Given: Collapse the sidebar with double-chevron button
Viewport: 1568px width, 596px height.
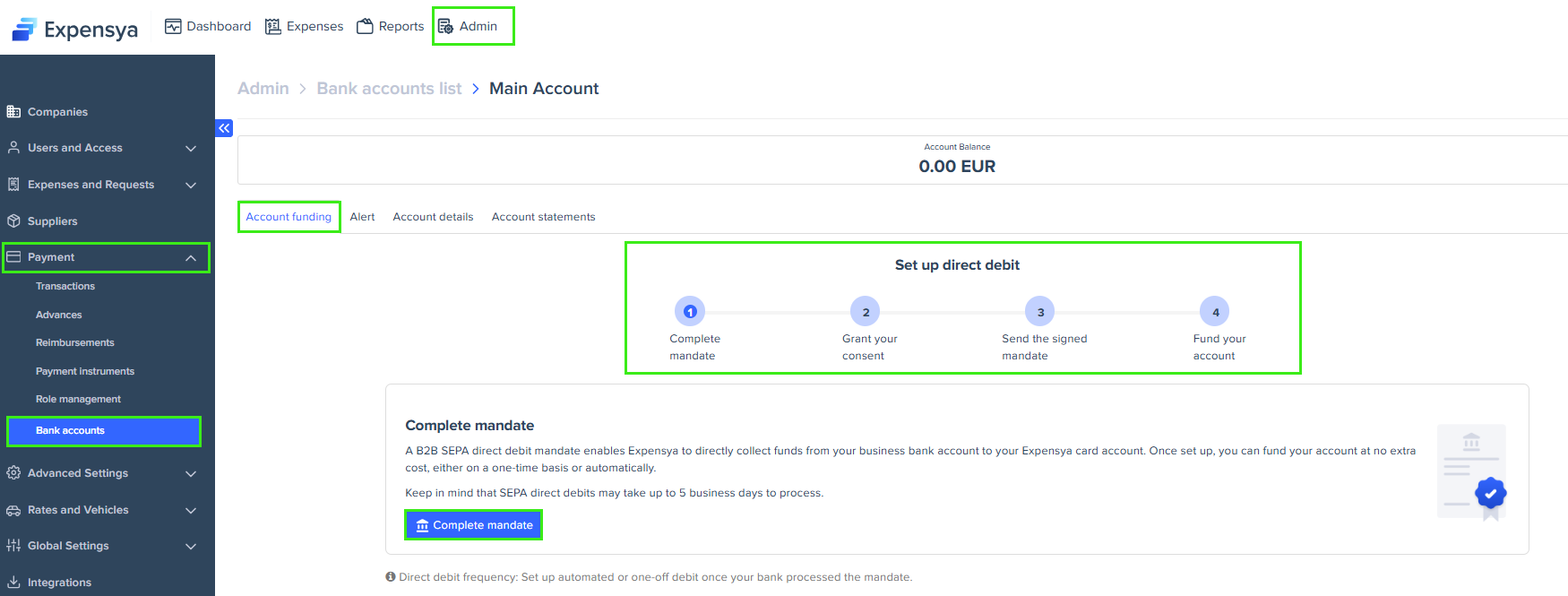Looking at the screenshot, I should (224, 128).
